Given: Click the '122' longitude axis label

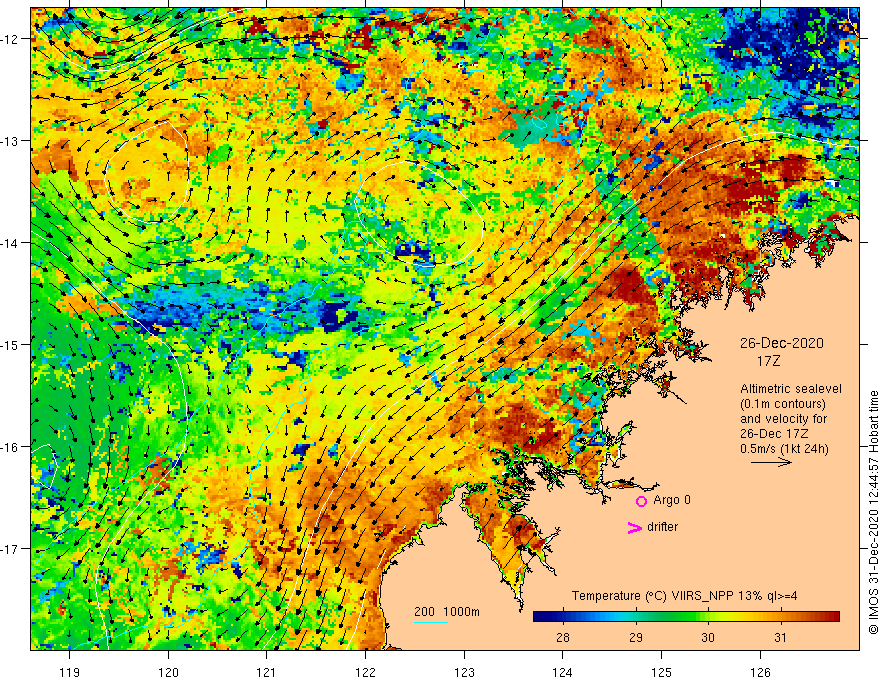Looking at the screenshot, I should point(365,672).
